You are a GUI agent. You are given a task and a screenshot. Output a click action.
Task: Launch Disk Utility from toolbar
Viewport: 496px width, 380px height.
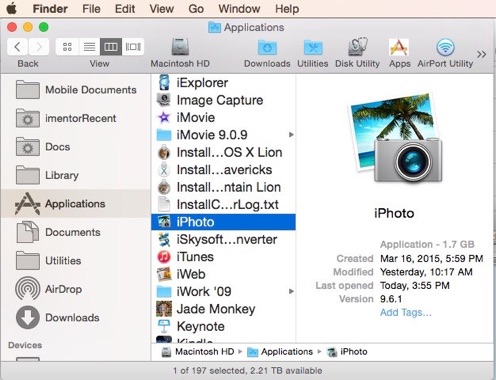pyautogui.click(x=357, y=53)
